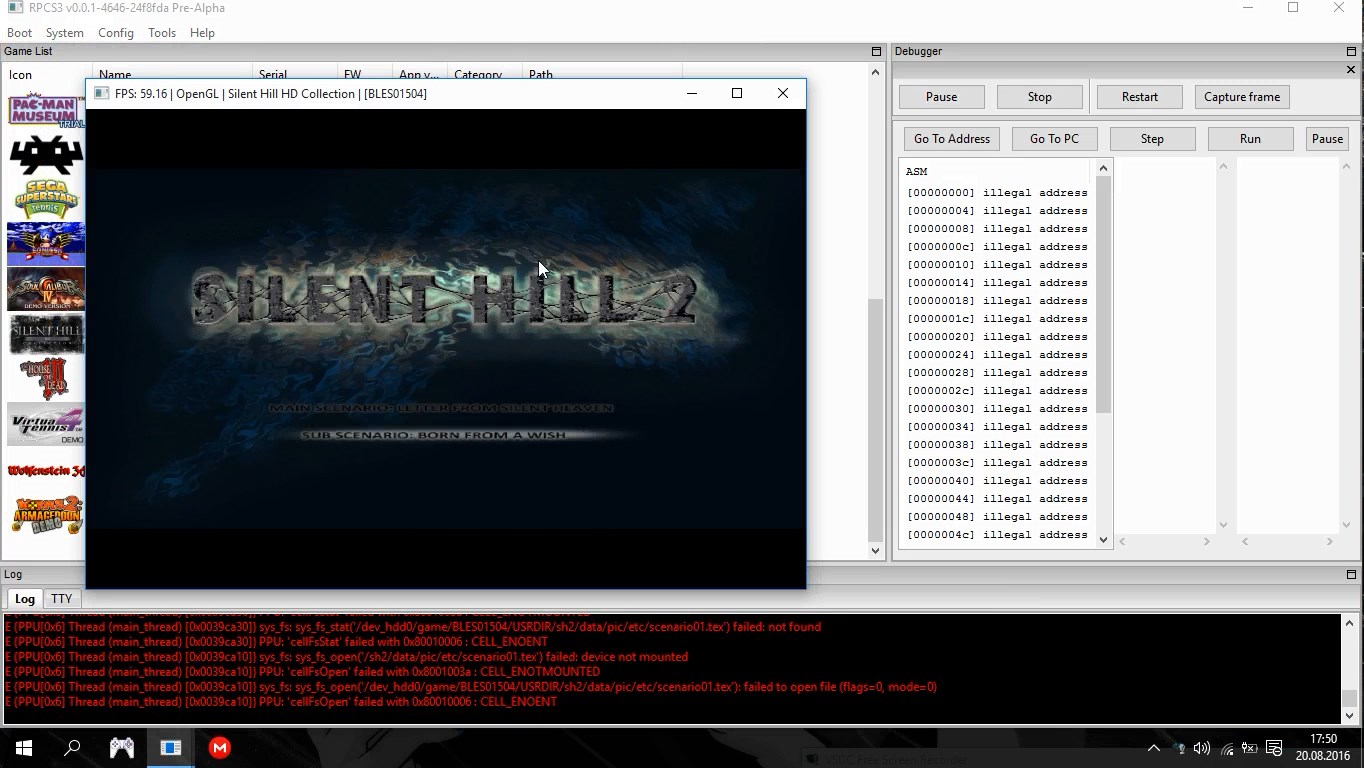The image size is (1364, 768).
Task: Float the Debugger panel with its dock icon
Action: pos(1351,51)
